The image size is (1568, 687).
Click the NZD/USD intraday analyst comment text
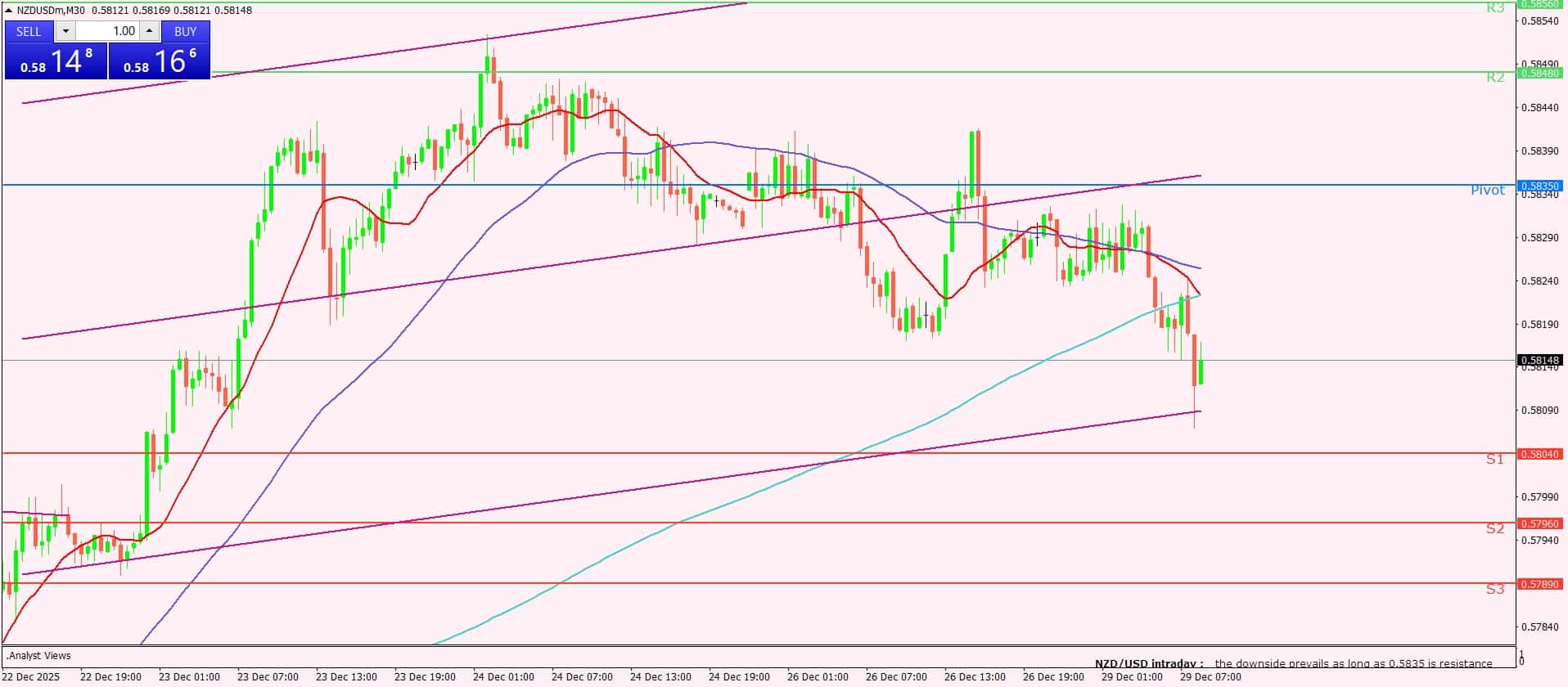click(x=1293, y=663)
